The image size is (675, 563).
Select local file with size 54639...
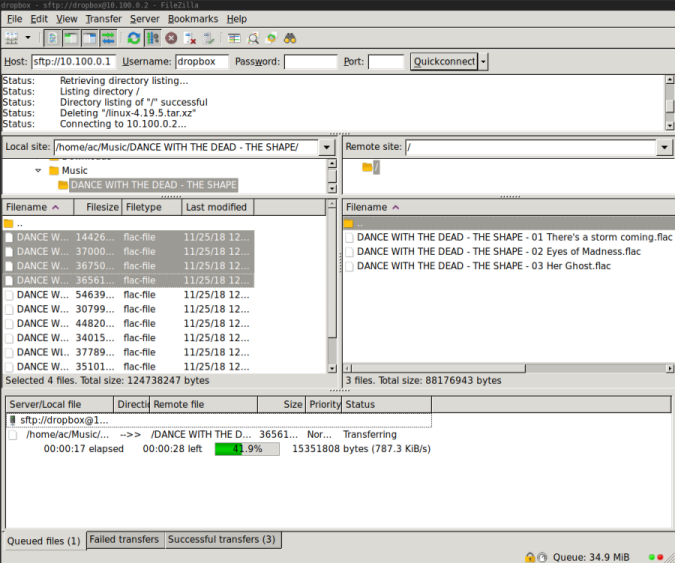128,295
